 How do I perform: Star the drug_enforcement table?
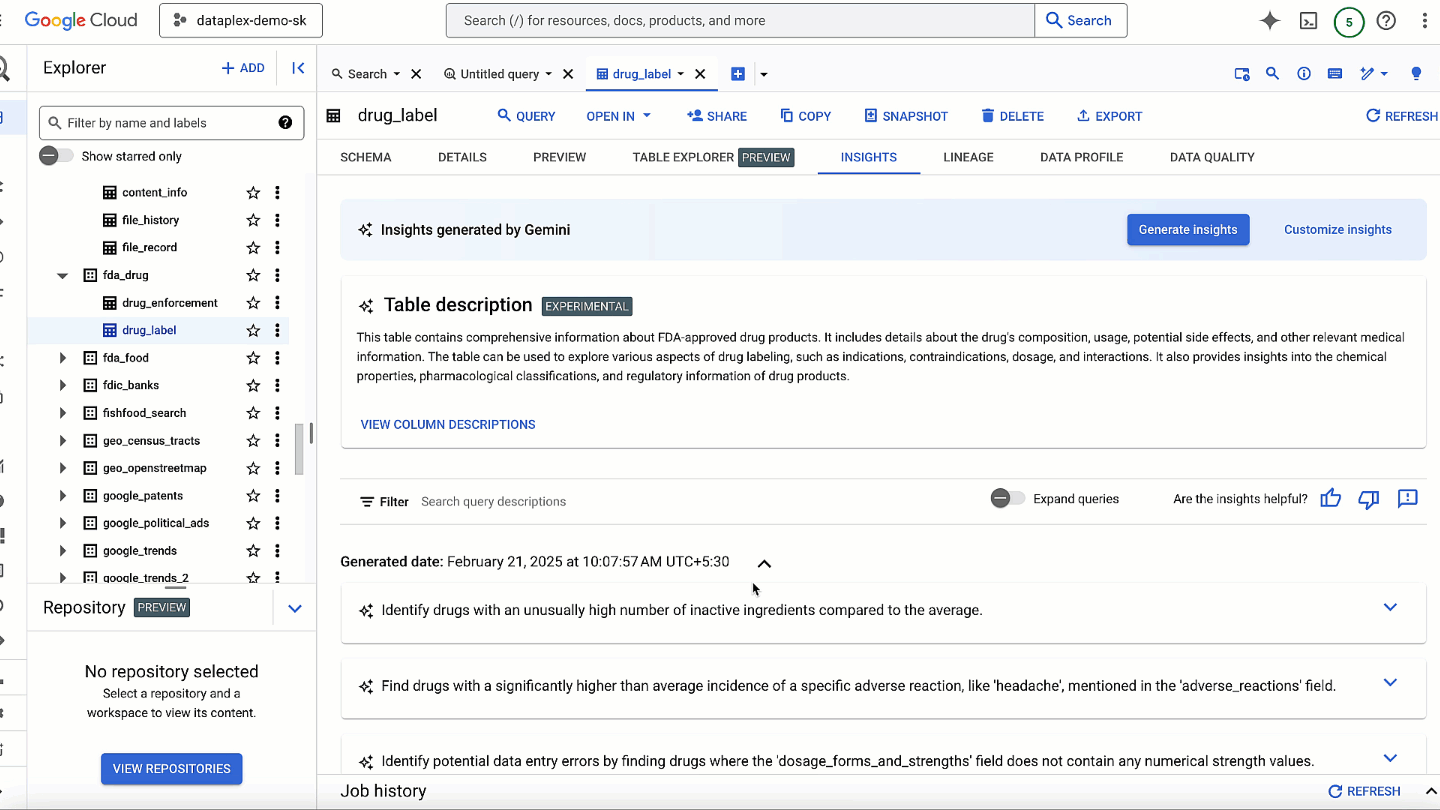coord(253,302)
